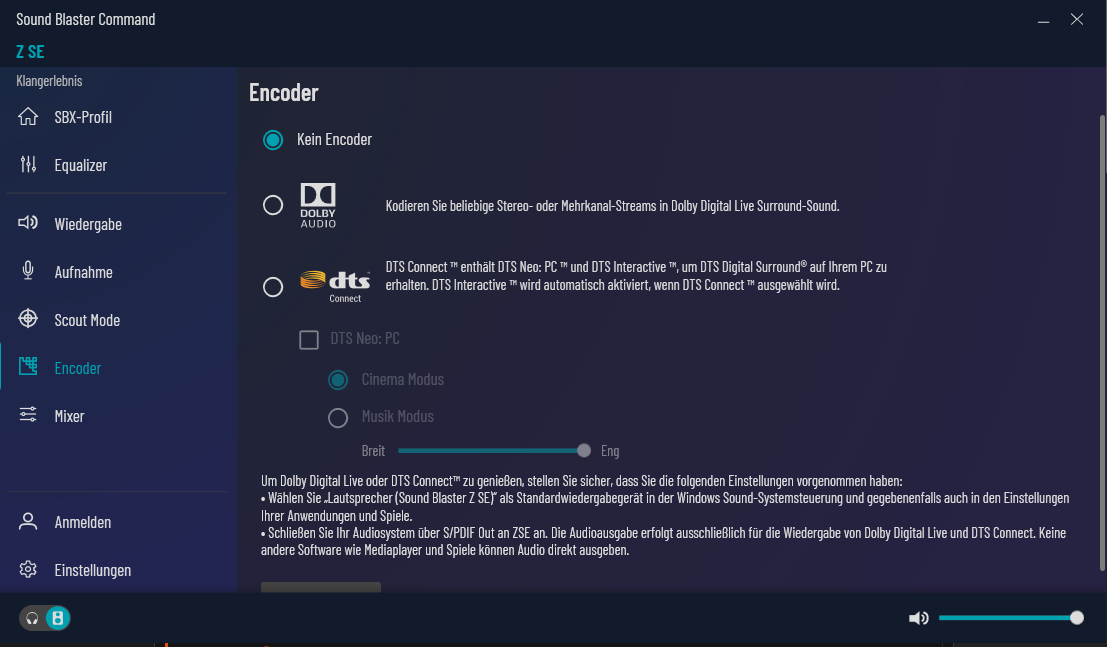Click the partially visible button below instructions
The width and height of the screenshot is (1107, 647).
tap(321, 587)
